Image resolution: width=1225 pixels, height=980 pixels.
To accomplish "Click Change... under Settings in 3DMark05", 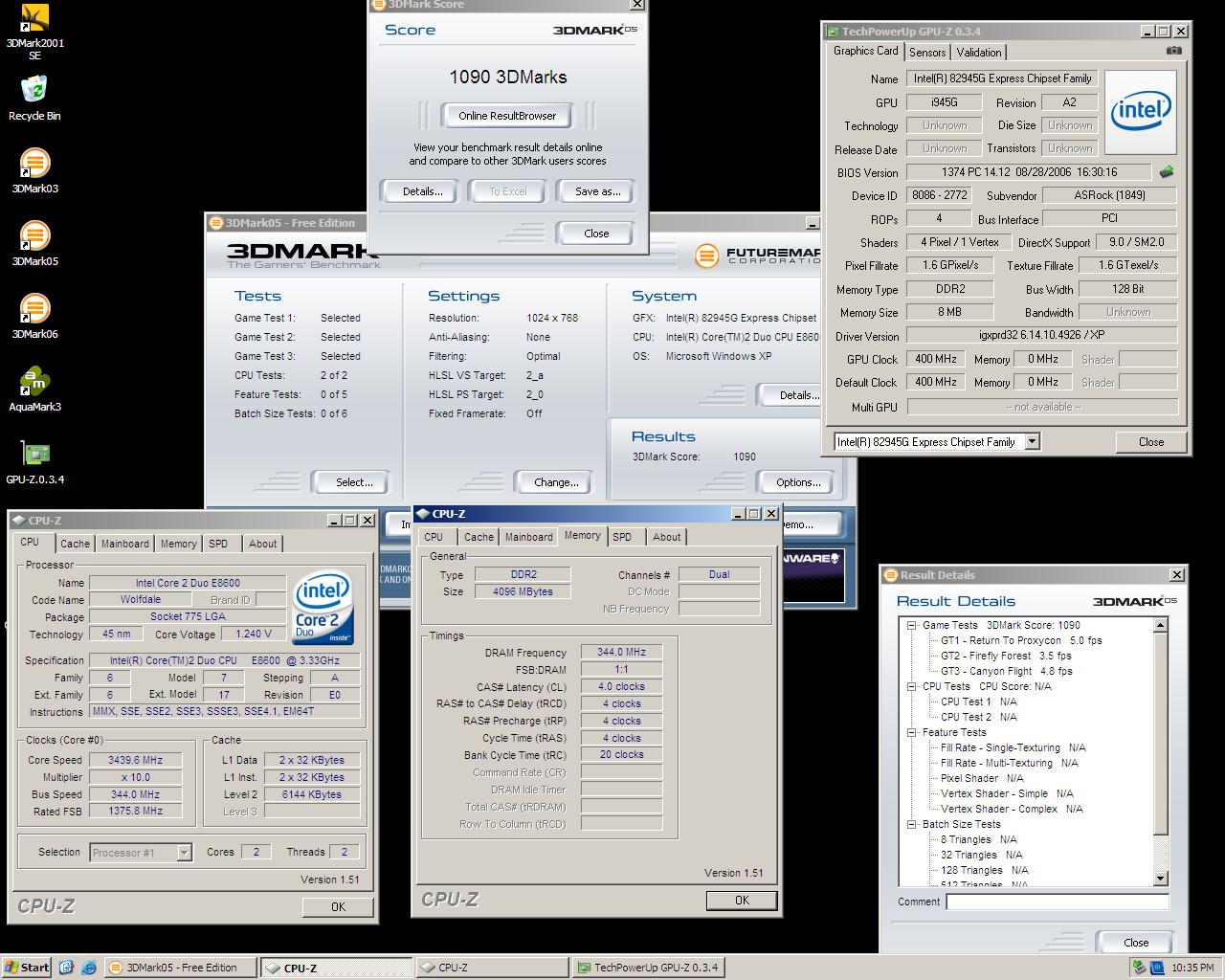I will click(556, 482).
